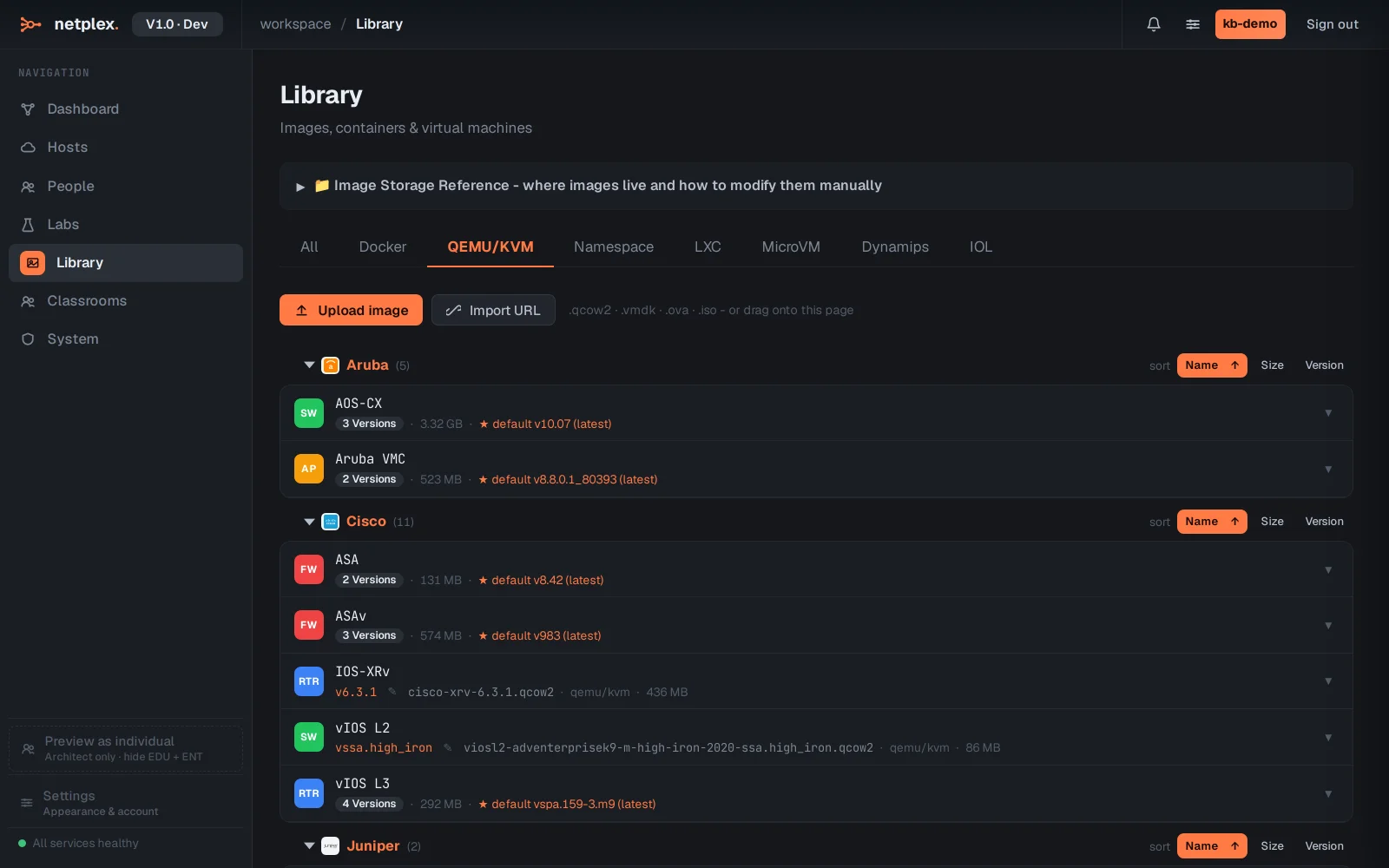Toggle Preview as individual mode

(x=126, y=749)
